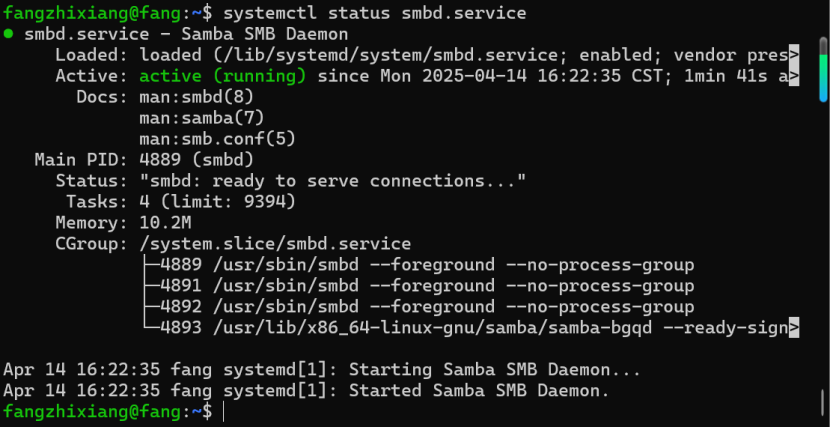This screenshot has width=831, height=427.
Task: Click the truncation marker on samba-bgqd line
Action: [x=793, y=328]
